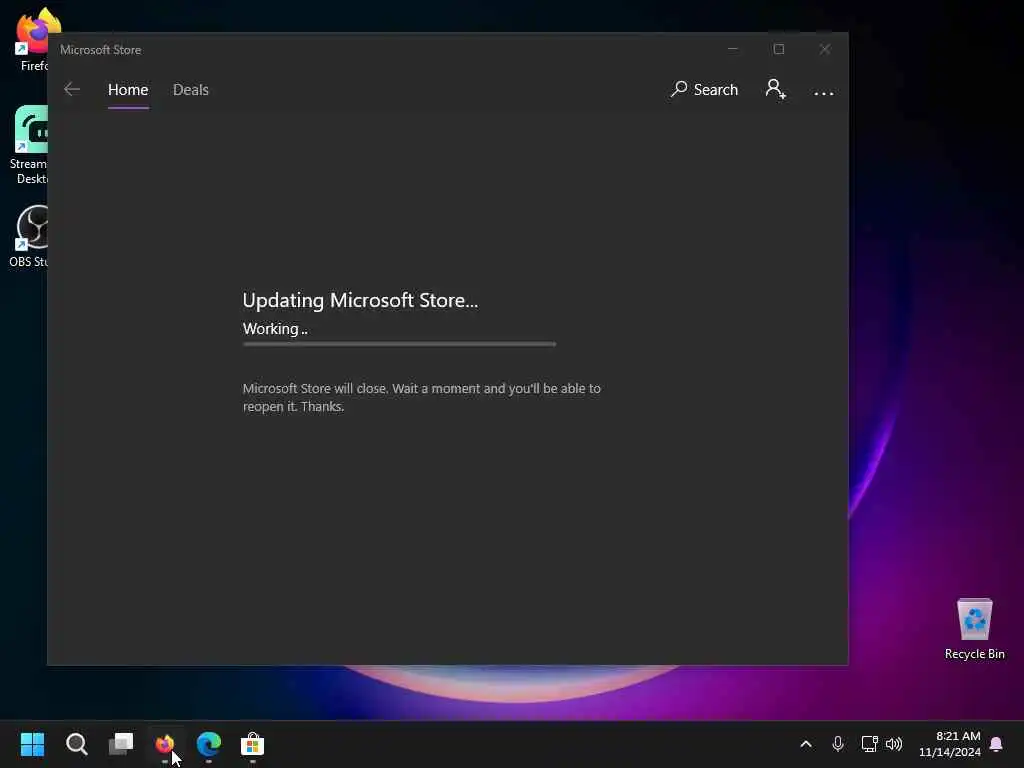This screenshot has height=768, width=1024.
Task: Open the Windows Start menu
Action: [32, 744]
